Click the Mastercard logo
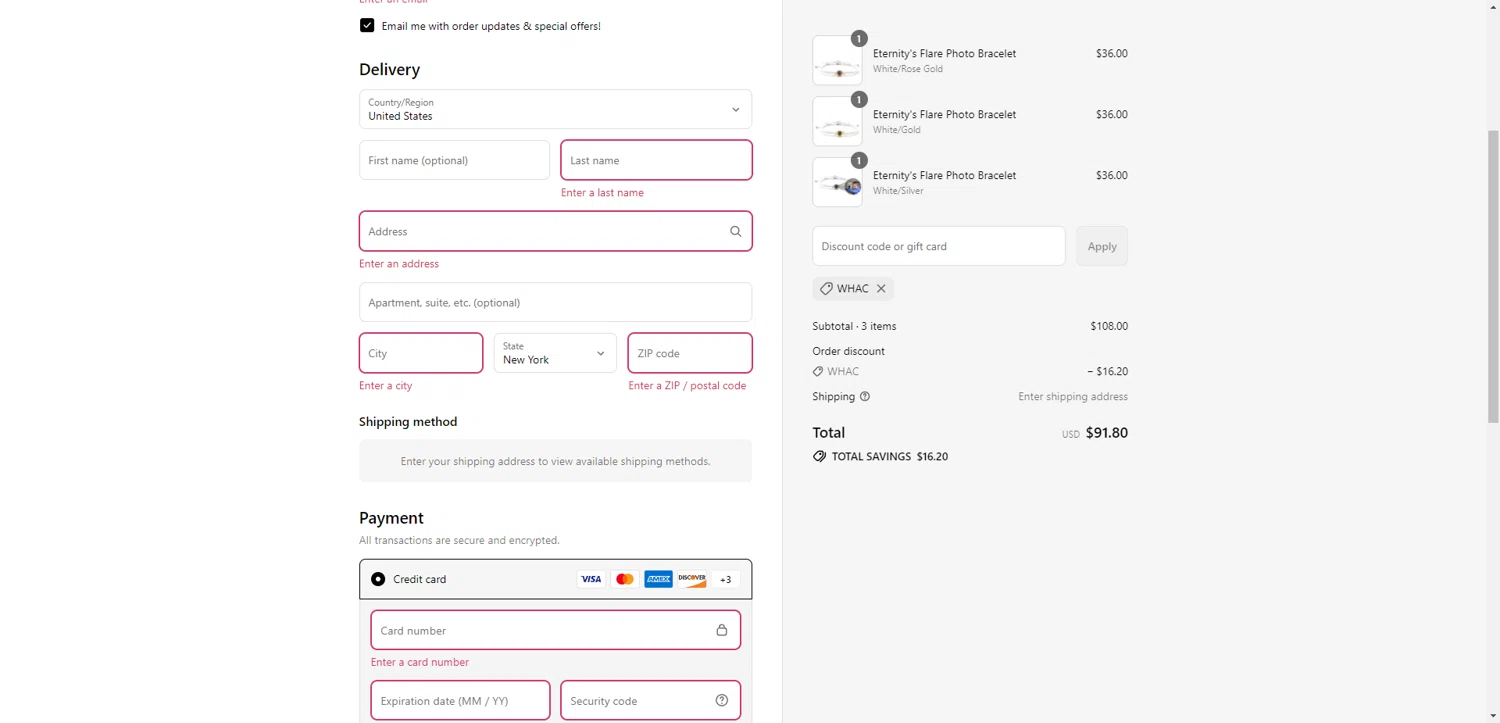Viewport: 1500px width, 723px height. tap(625, 579)
